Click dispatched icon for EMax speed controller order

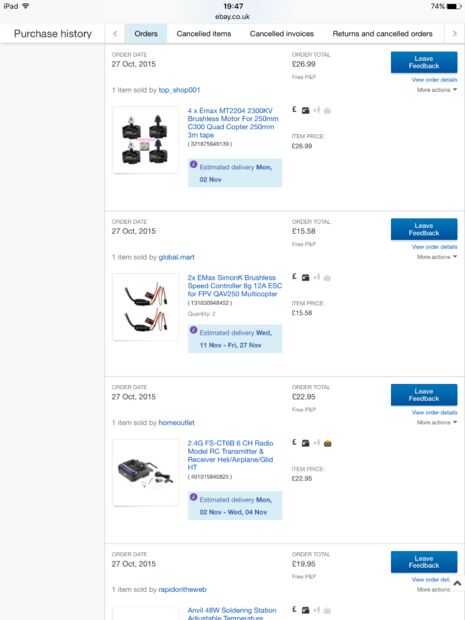[x=306, y=278]
